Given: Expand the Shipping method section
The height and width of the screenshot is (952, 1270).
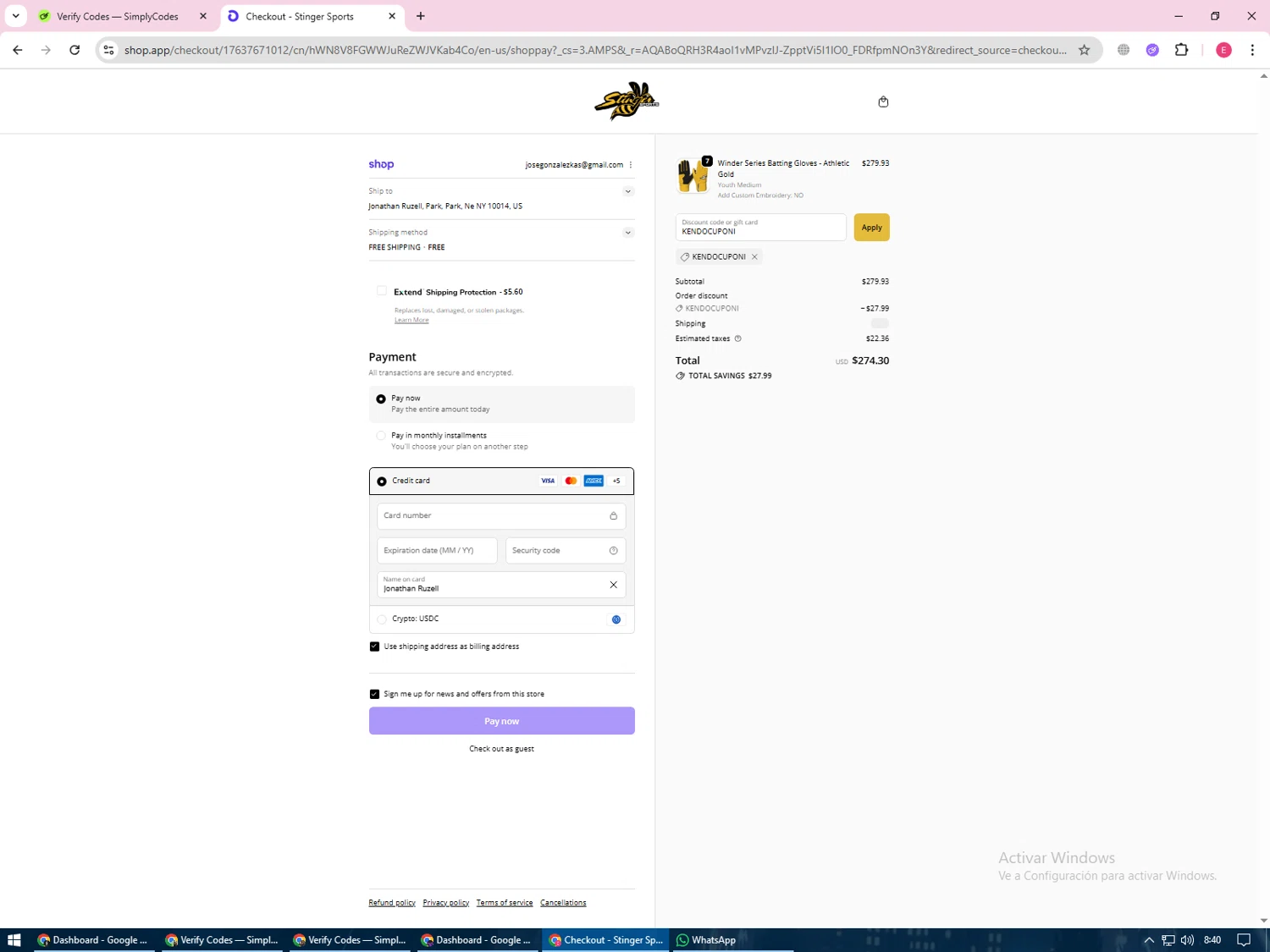Looking at the screenshot, I should pos(628,233).
